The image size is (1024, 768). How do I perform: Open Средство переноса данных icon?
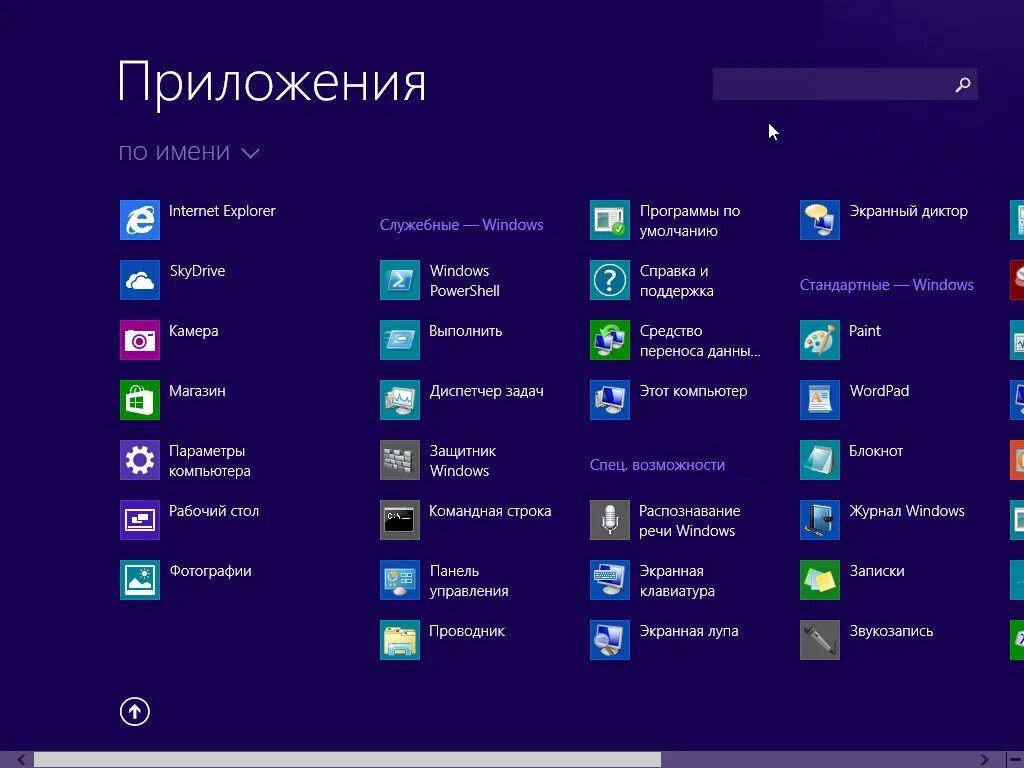click(610, 340)
